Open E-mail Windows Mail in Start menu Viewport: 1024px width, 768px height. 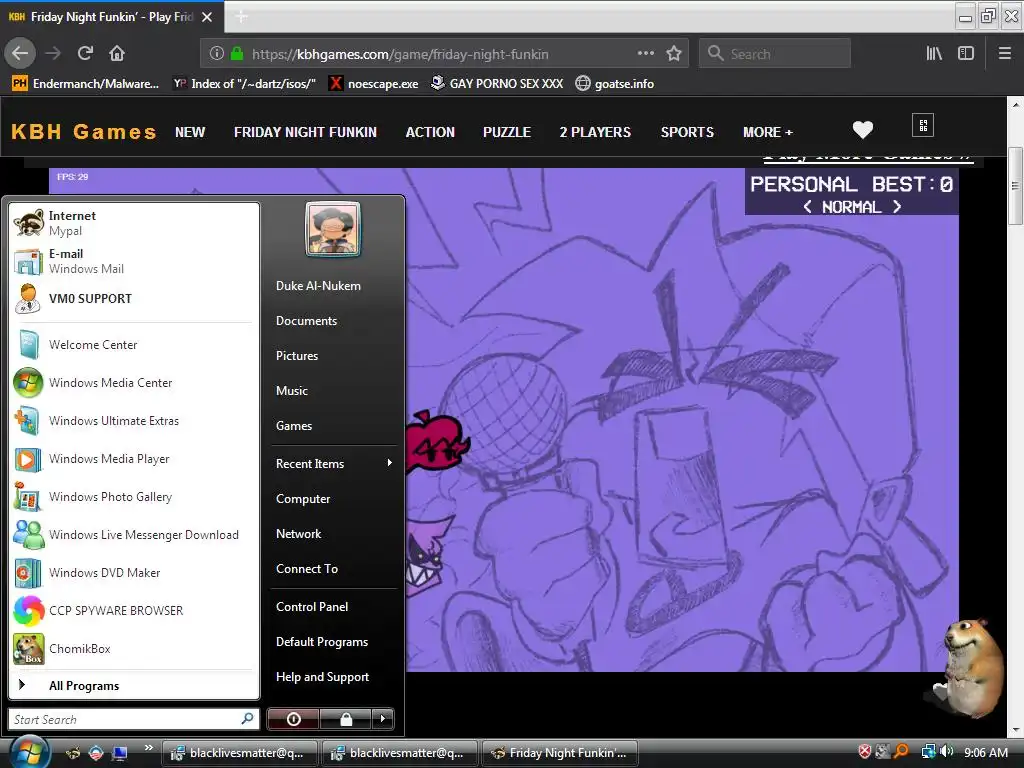click(134, 261)
